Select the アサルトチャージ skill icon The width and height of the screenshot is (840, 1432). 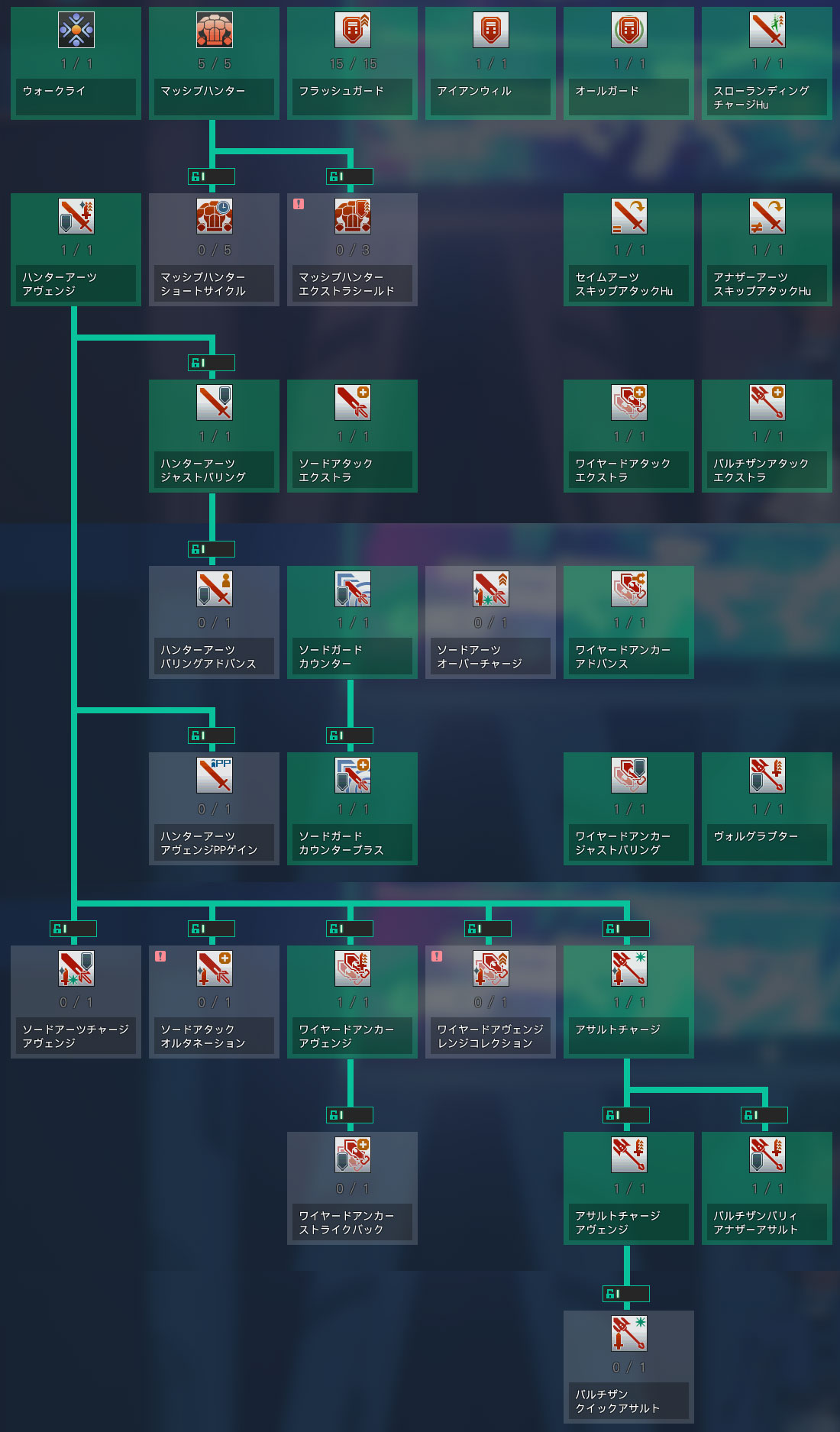coord(629,968)
